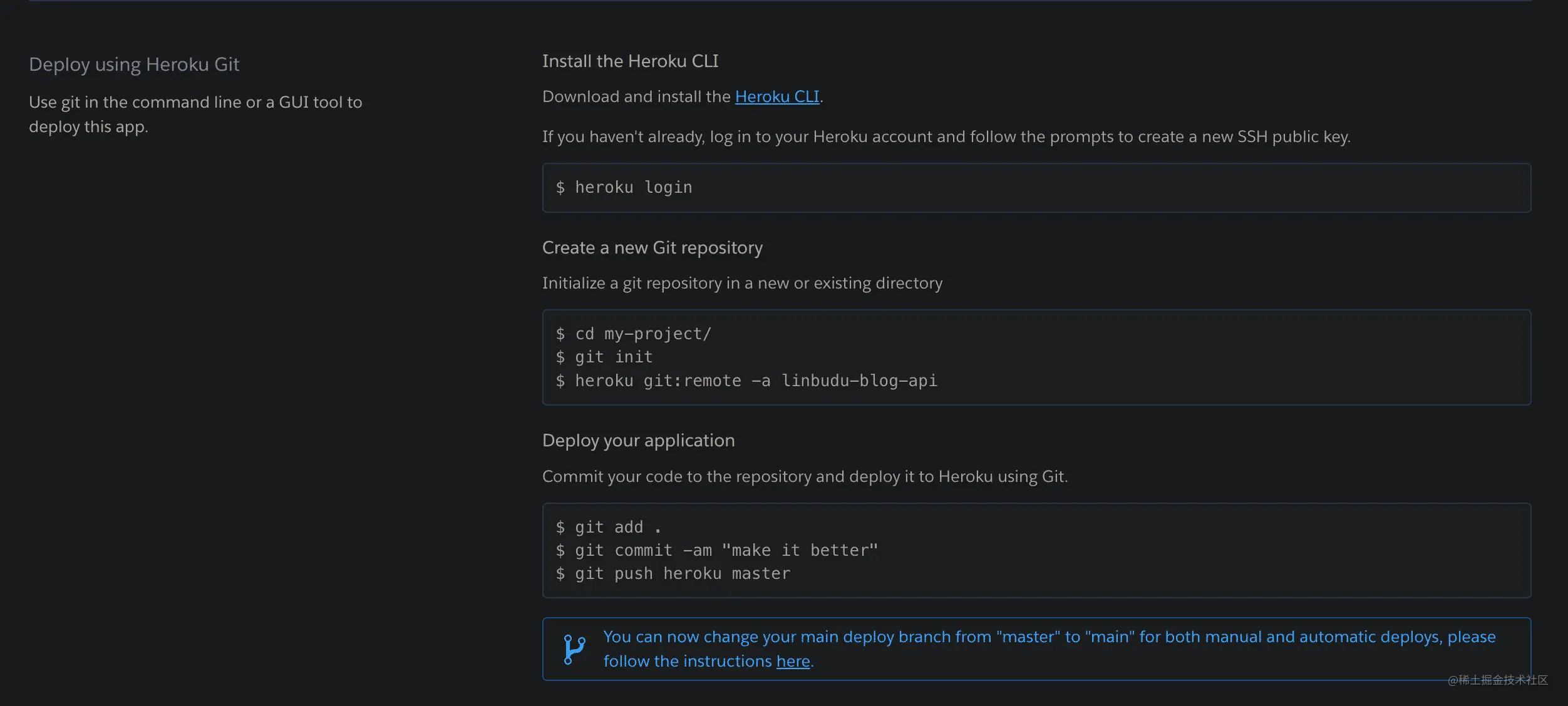
Task: Select the 'git push heroku master' line
Action: coord(673,573)
